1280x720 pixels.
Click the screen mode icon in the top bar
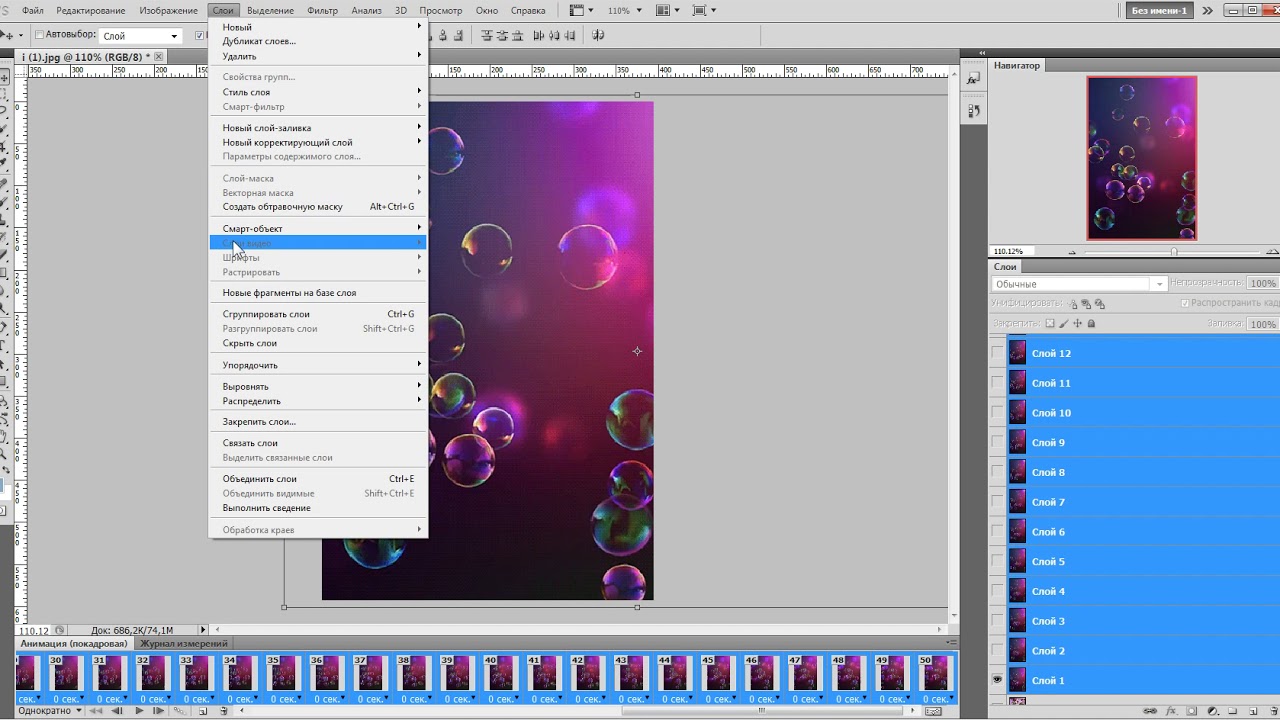699,10
